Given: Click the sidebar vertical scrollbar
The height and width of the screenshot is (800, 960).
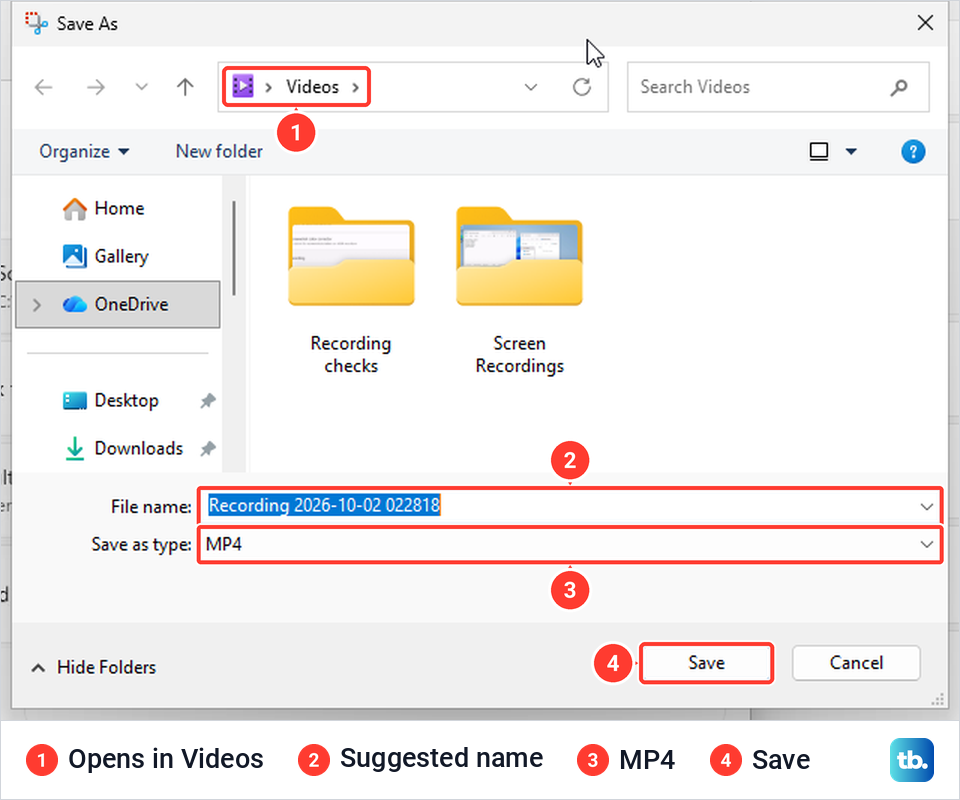Looking at the screenshot, I should (234, 248).
